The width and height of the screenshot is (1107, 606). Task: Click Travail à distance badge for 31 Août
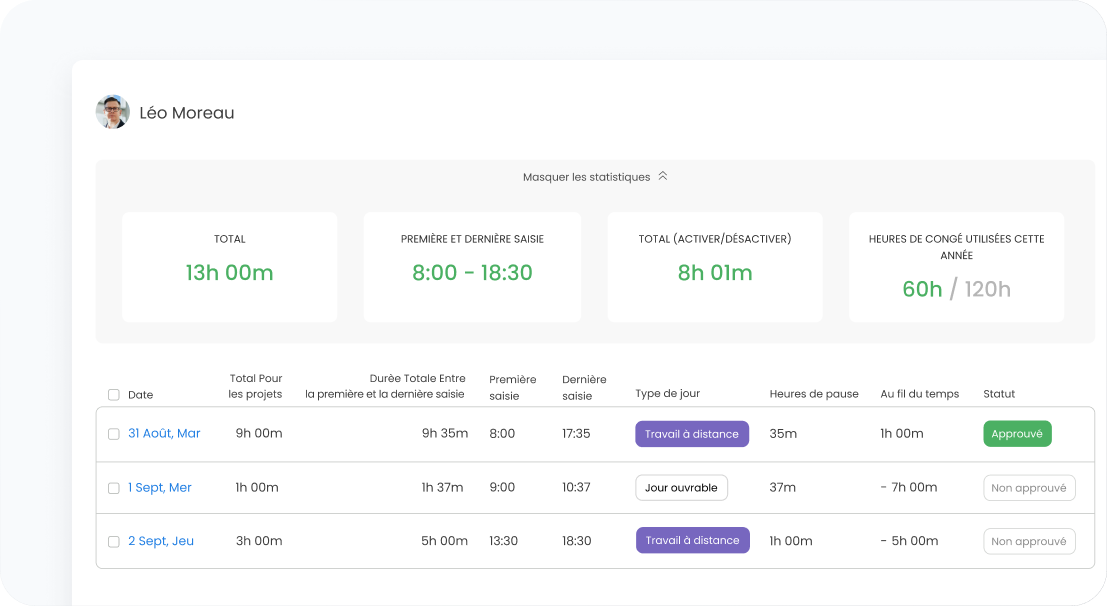(692, 434)
